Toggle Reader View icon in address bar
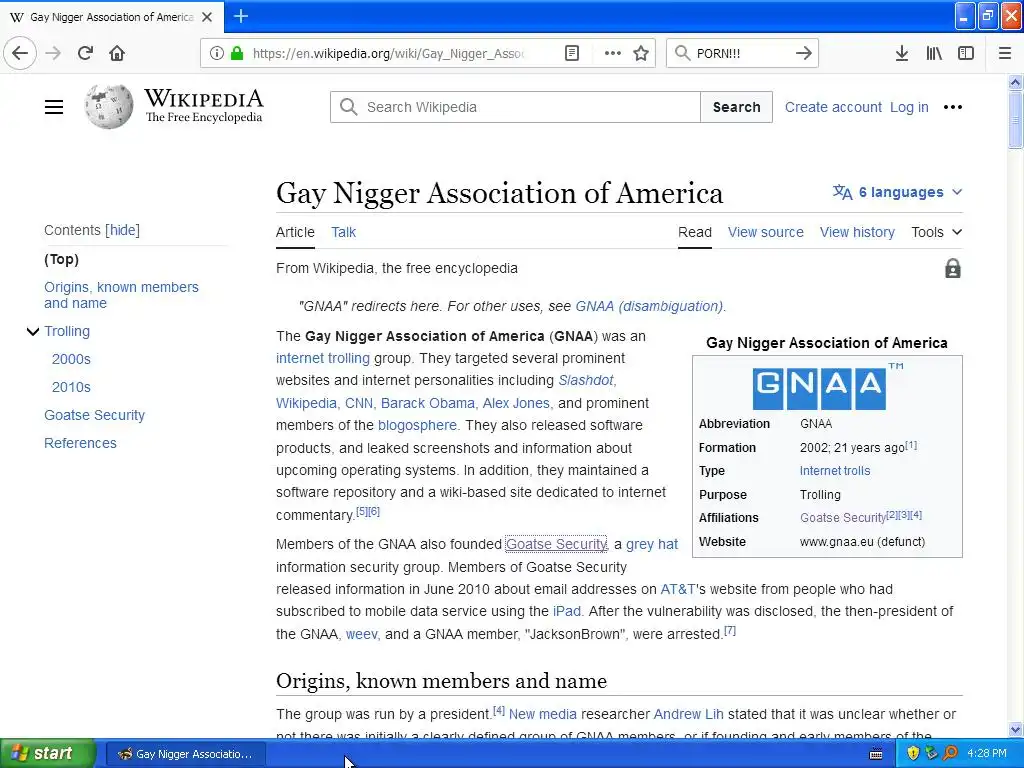Image resolution: width=1024 pixels, height=768 pixels. click(x=571, y=54)
